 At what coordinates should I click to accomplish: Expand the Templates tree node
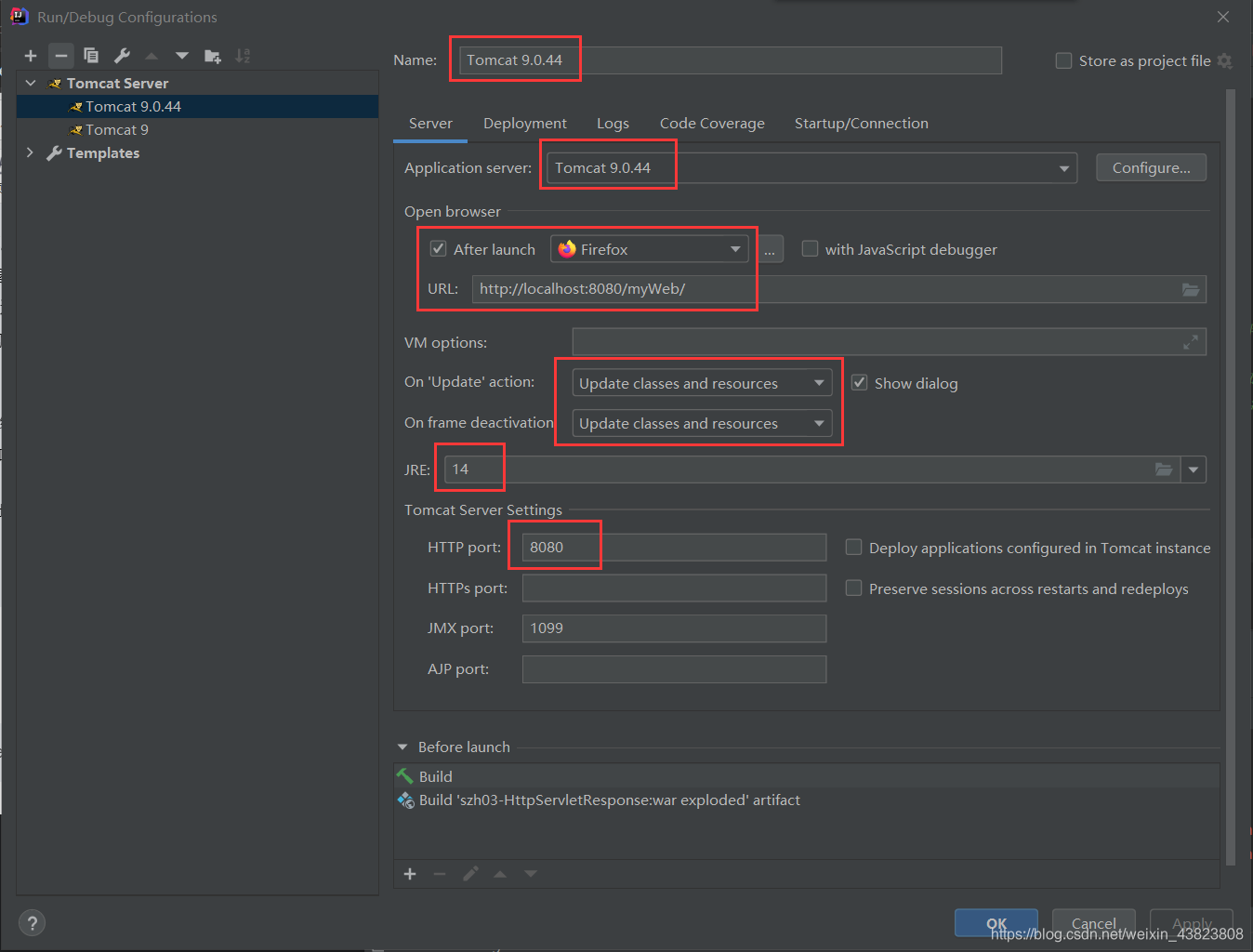tap(31, 152)
